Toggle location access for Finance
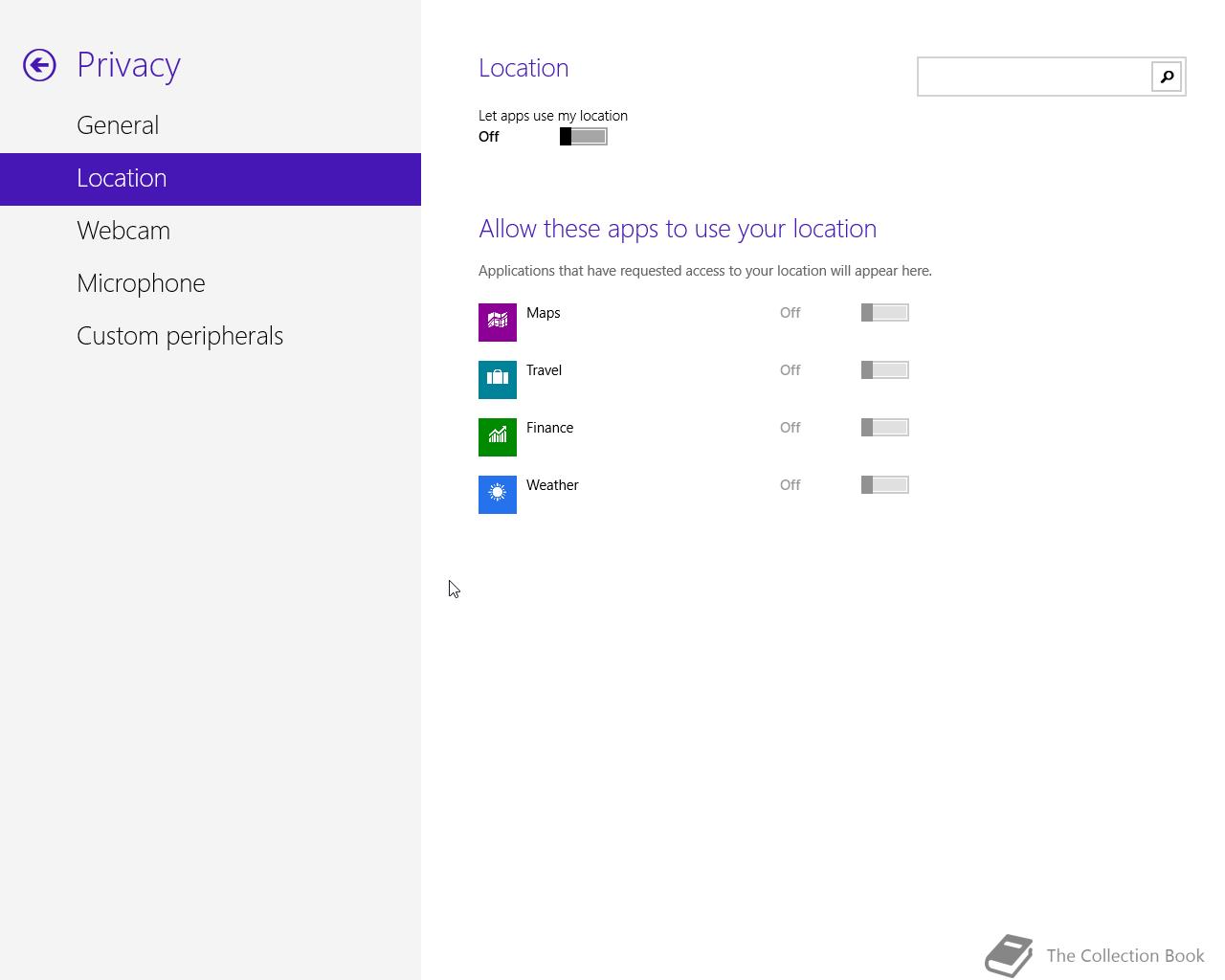 (885, 428)
